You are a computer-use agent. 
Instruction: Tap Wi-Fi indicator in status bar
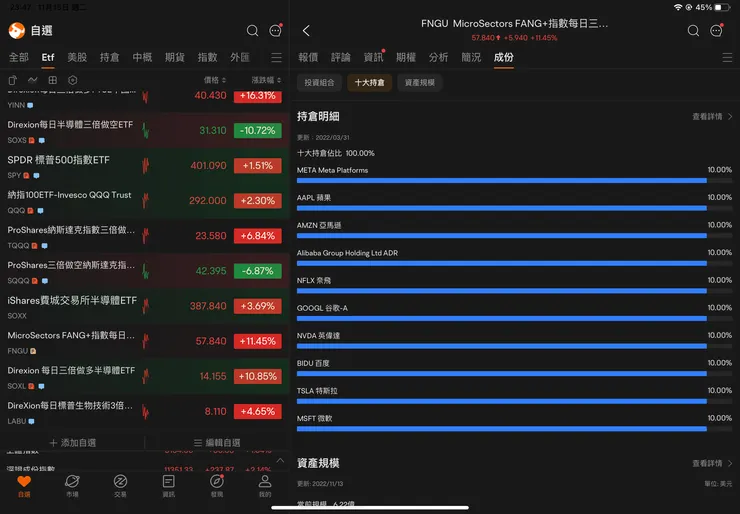point(678,8)
